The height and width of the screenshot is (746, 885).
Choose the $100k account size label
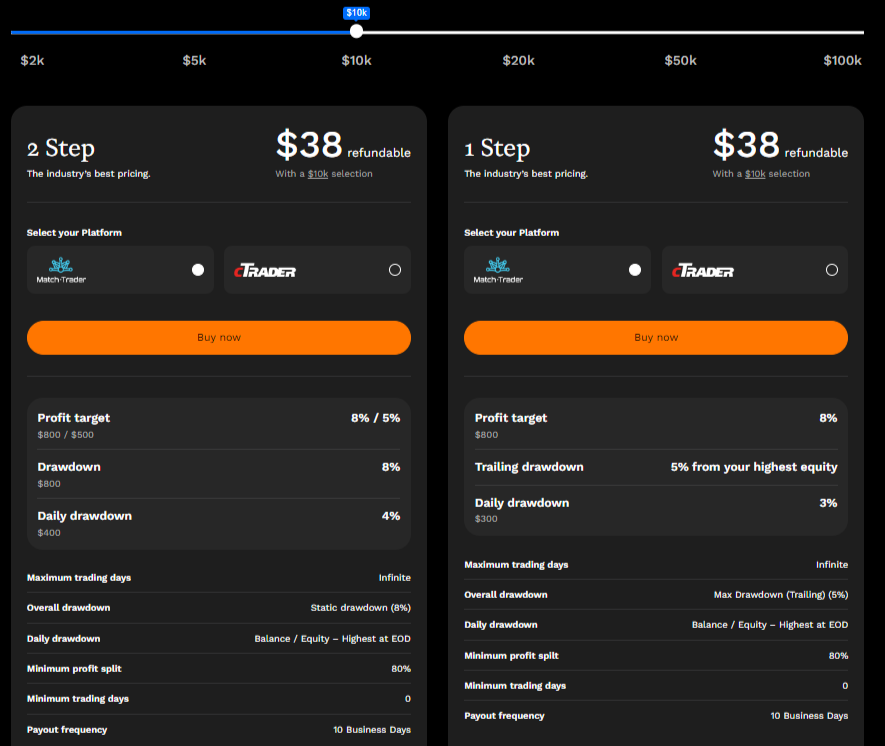coord(842,60)
